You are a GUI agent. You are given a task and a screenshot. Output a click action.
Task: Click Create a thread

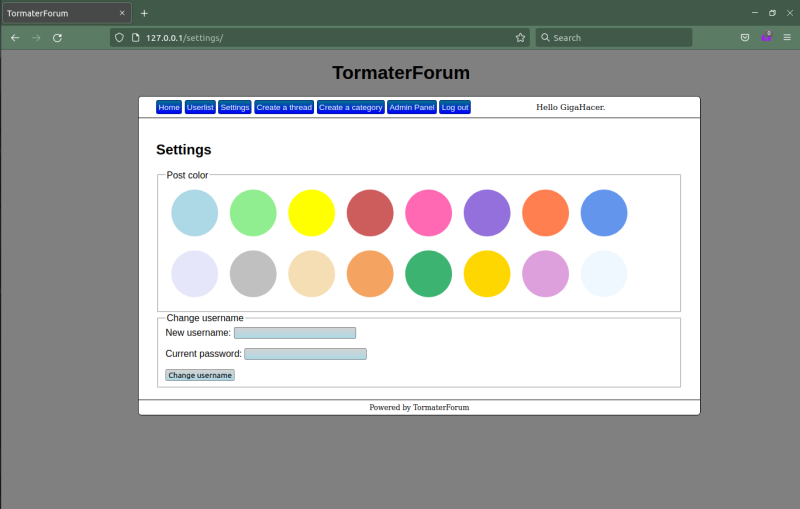284,107
